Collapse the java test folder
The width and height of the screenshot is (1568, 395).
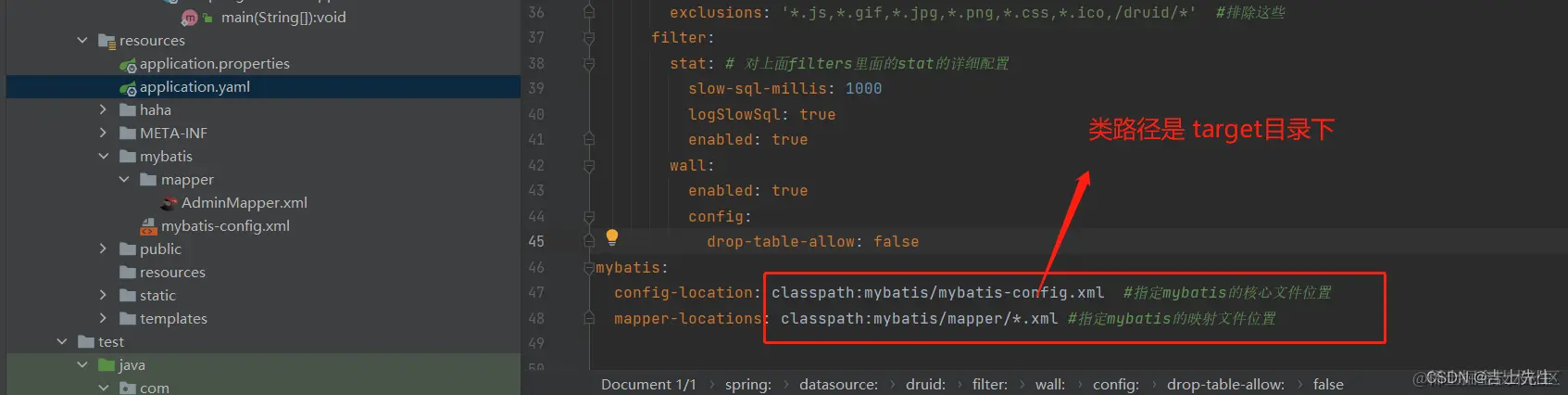point(82,365)
